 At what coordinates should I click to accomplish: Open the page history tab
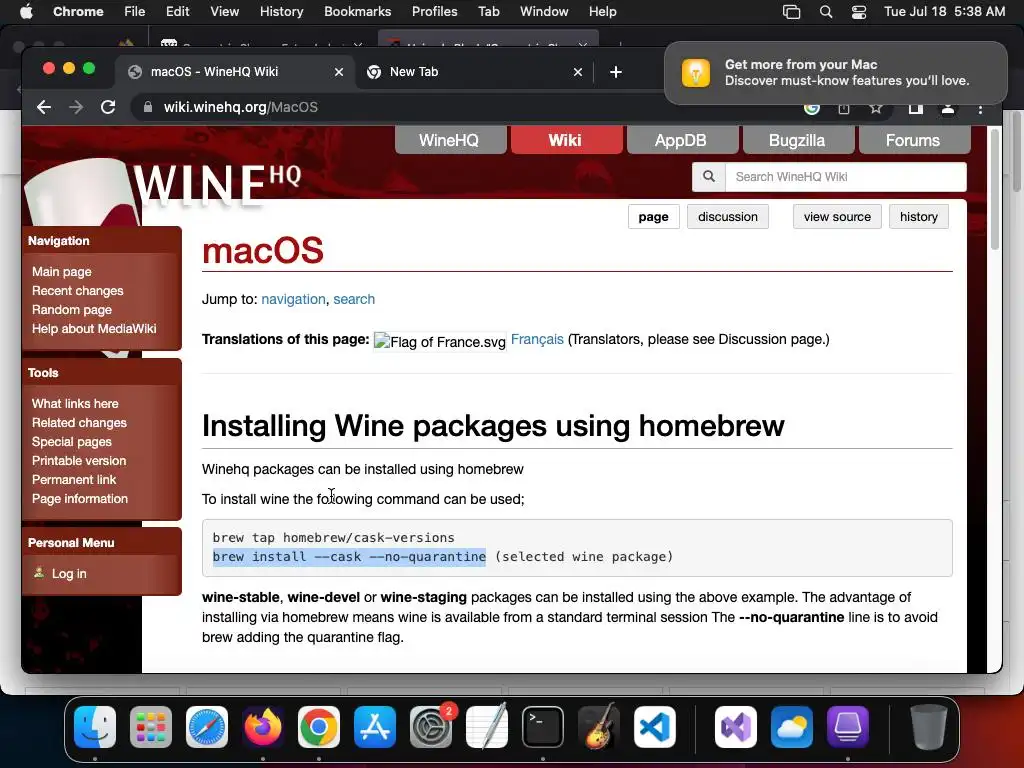tap(918, 217)
